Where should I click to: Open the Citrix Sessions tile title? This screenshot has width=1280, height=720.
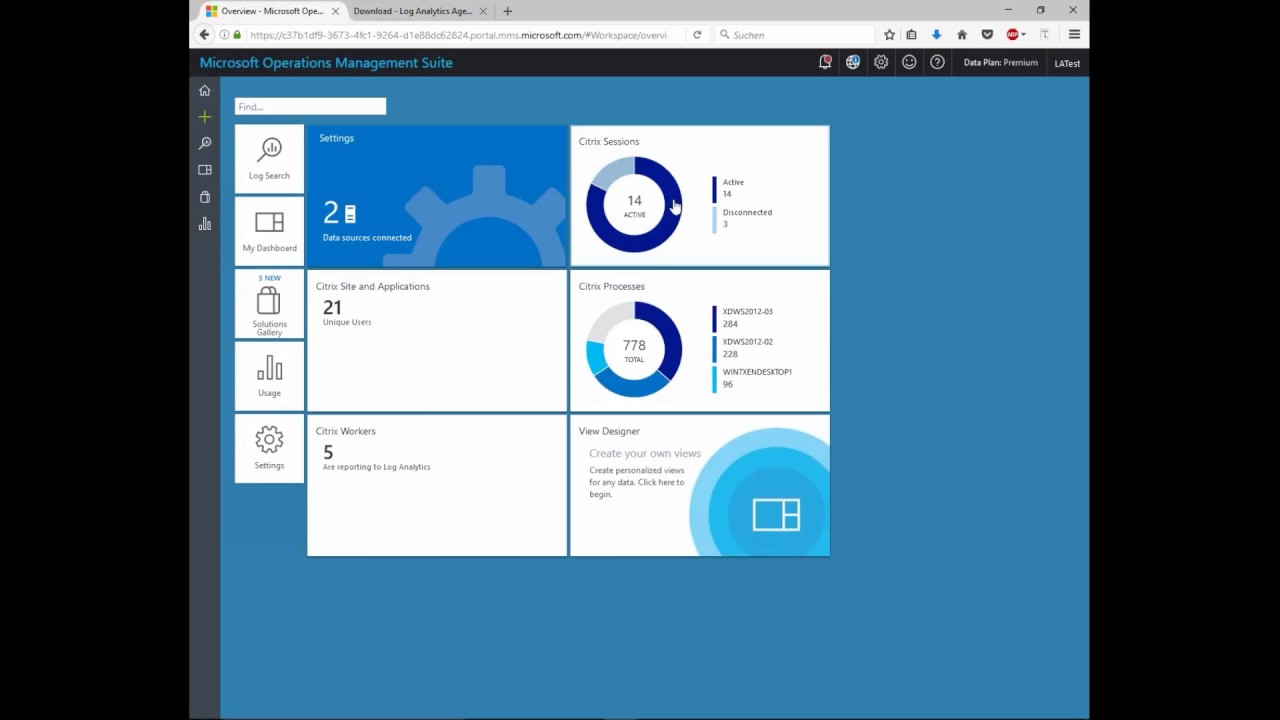coord(608,141)
